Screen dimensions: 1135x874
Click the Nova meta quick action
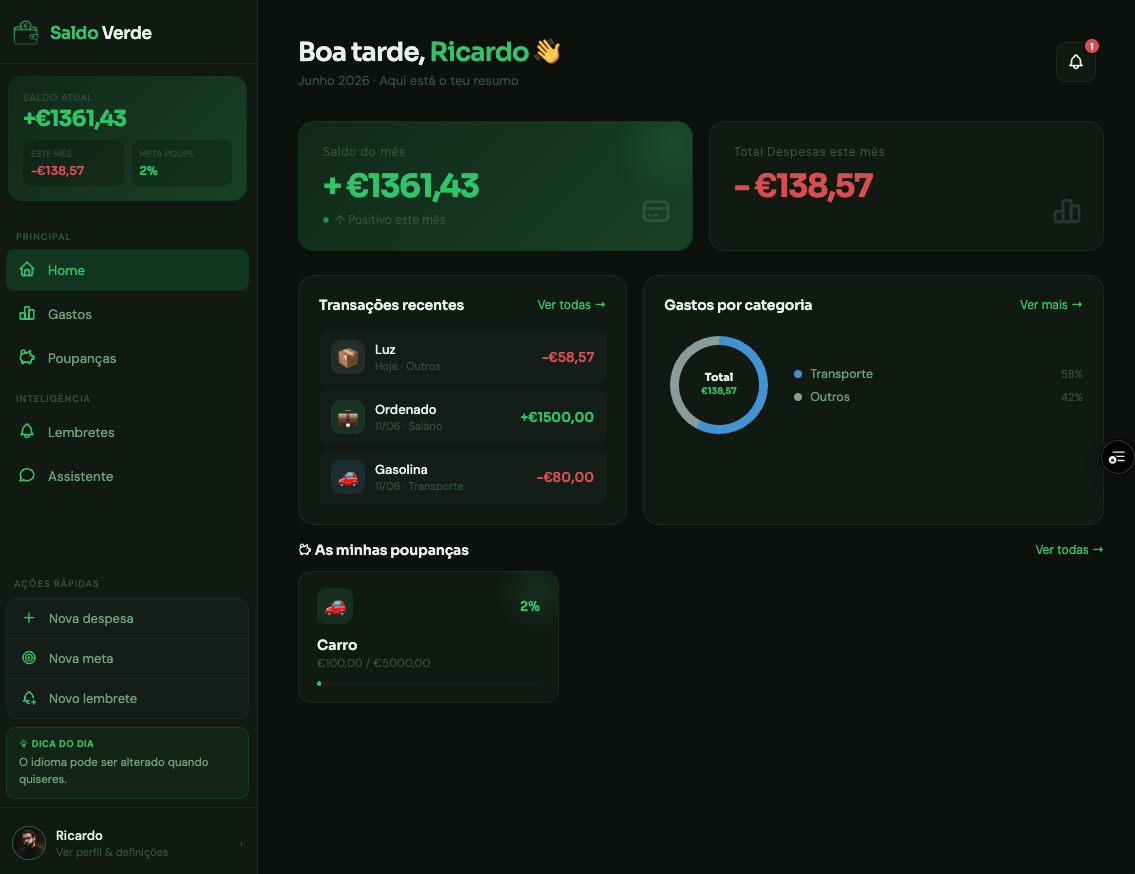pyautogui.click(x=127, y=658)
